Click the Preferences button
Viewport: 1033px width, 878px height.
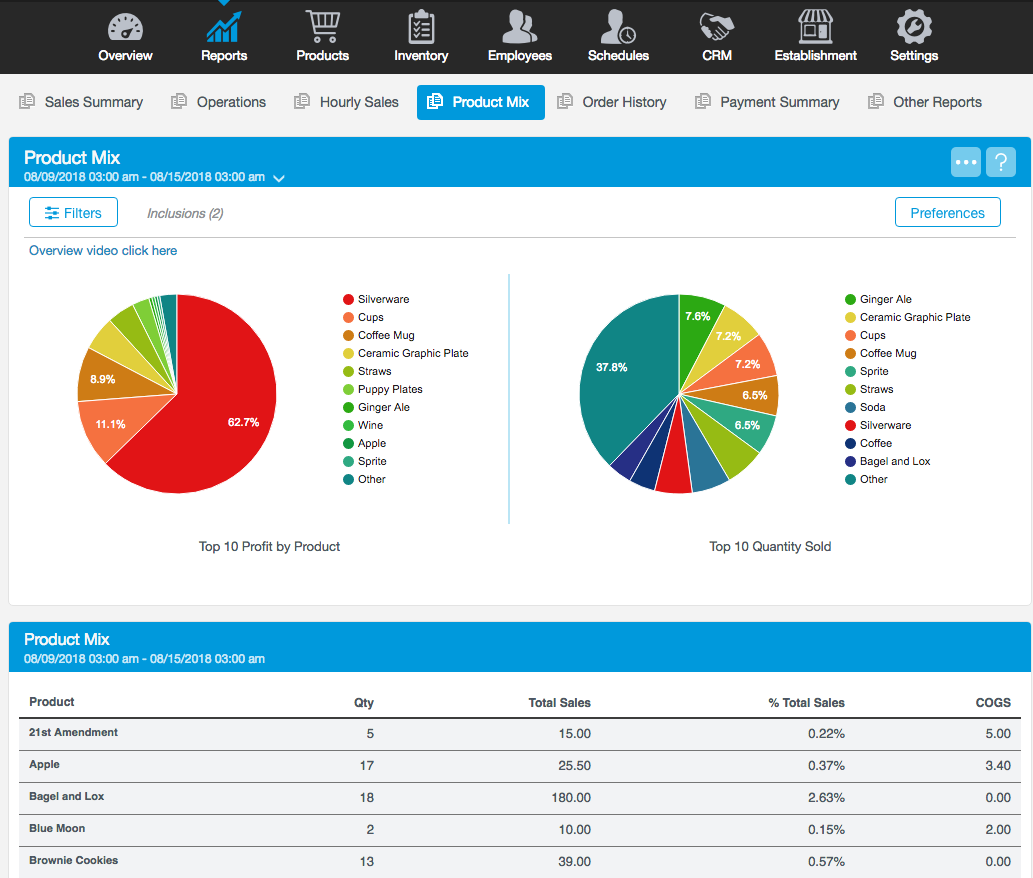point(947,212)
